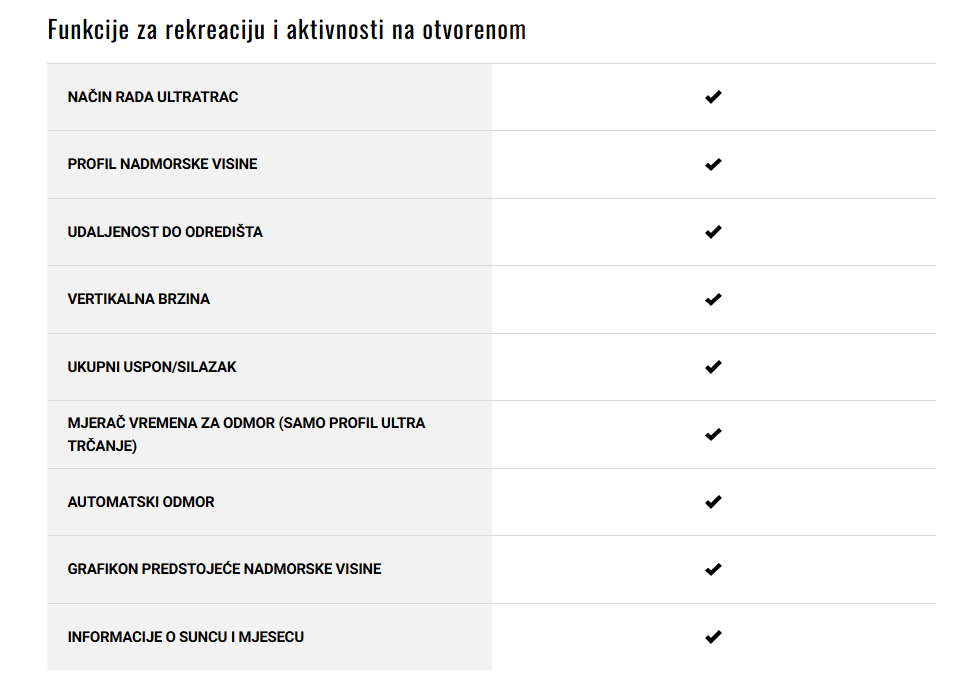Click the VERTIKALNA BRZINA label

pos(138,299)
